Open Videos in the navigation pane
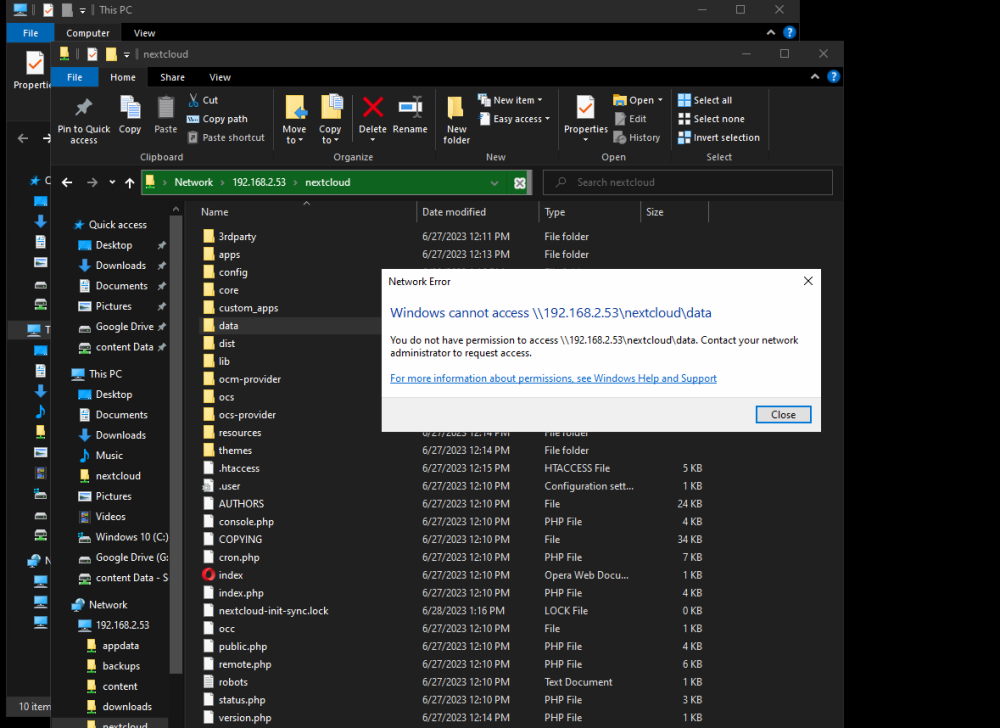 [110, 516]
